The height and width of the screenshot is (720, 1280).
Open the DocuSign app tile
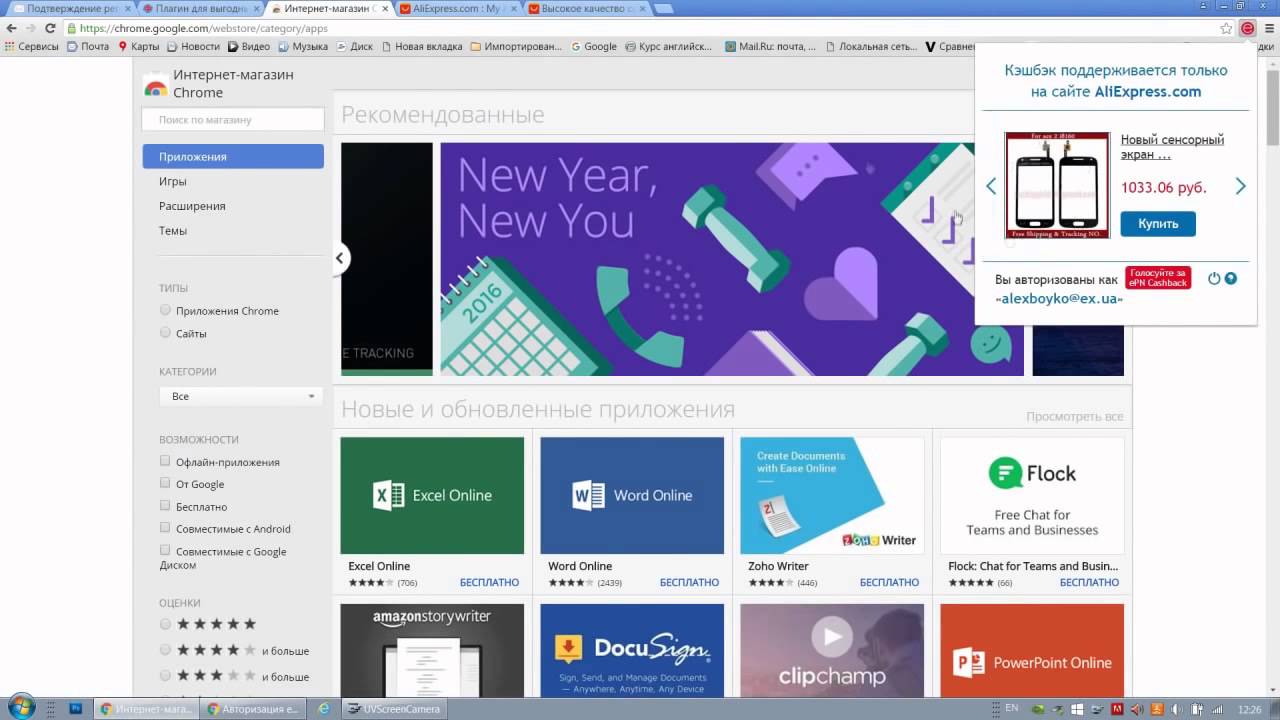pyautogui.click(x=632, y=650)
